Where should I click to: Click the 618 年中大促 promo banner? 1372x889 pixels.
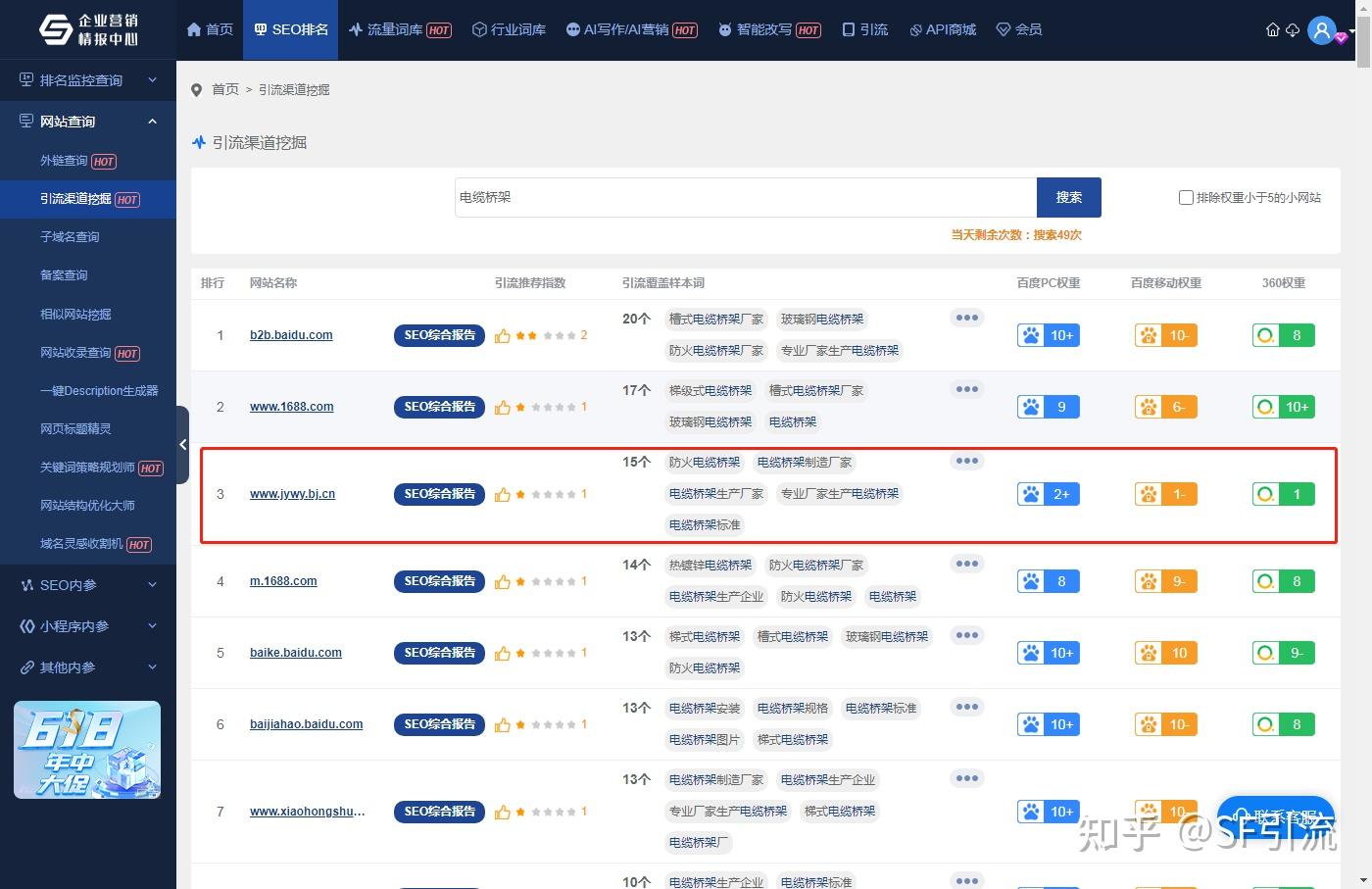pos(87,750)
